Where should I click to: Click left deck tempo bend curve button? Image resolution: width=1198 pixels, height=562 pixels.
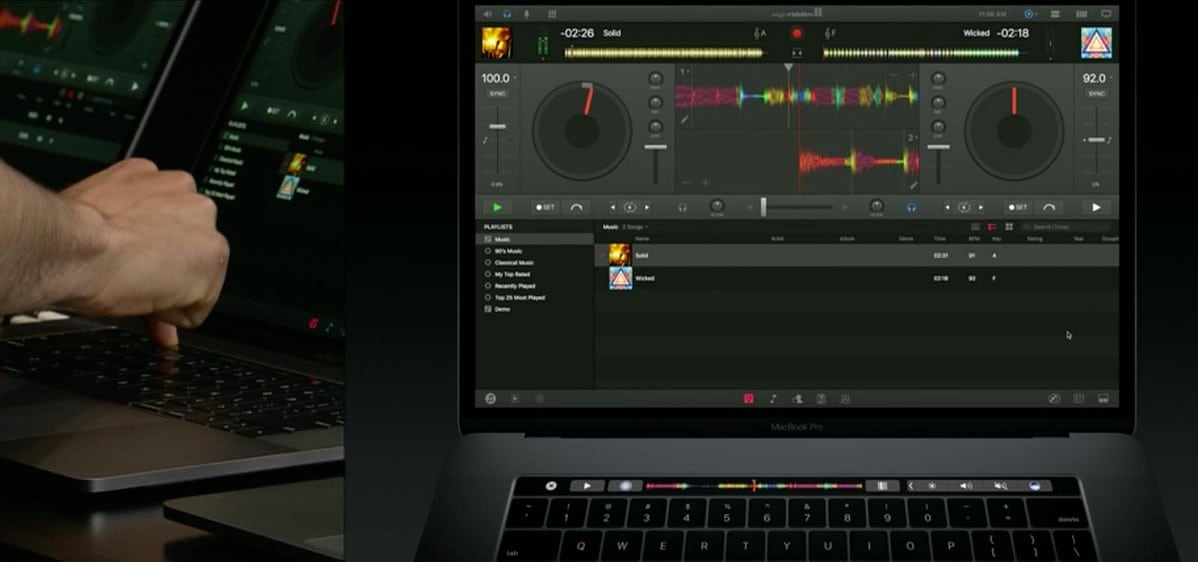576,207
